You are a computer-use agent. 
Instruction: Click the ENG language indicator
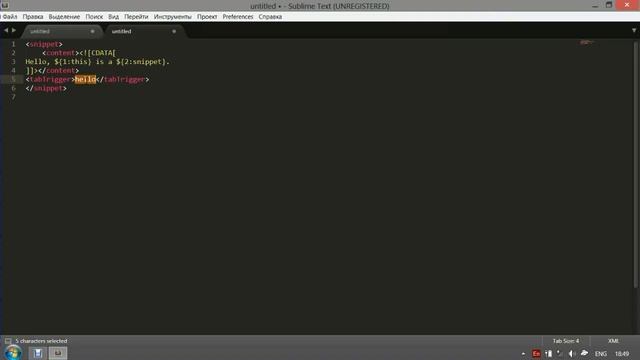pyautogui.click(x=600, y=354)
